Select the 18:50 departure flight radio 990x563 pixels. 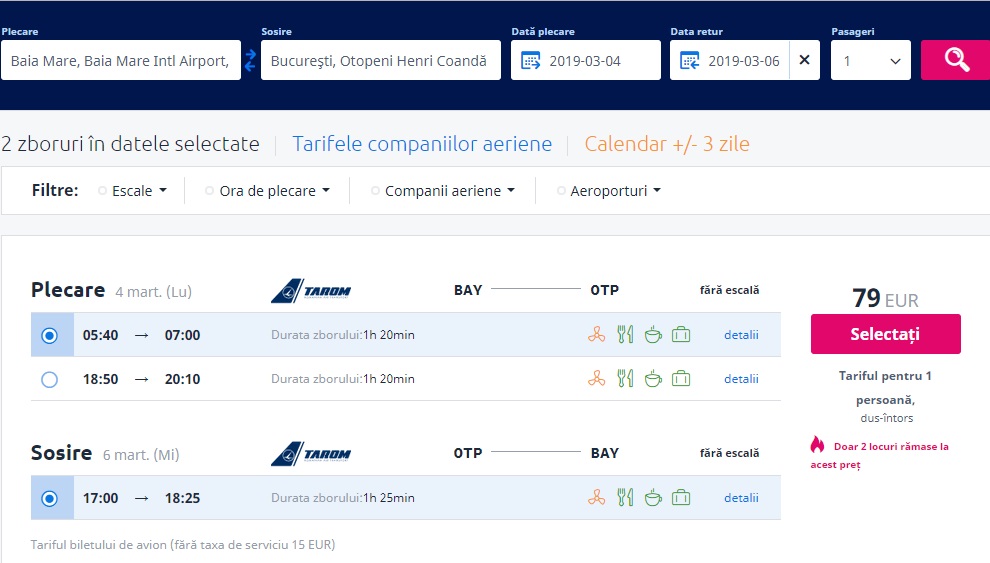point(50,379)
